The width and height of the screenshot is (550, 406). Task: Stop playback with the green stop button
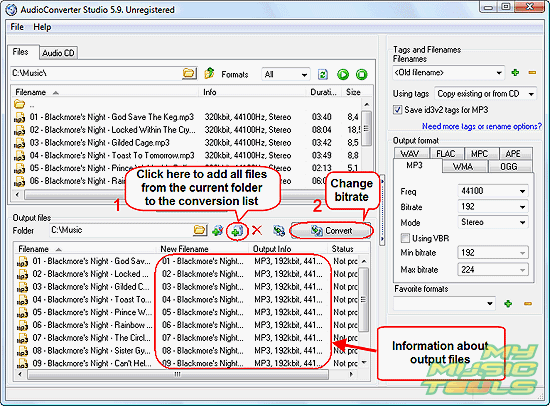[361, 74]
